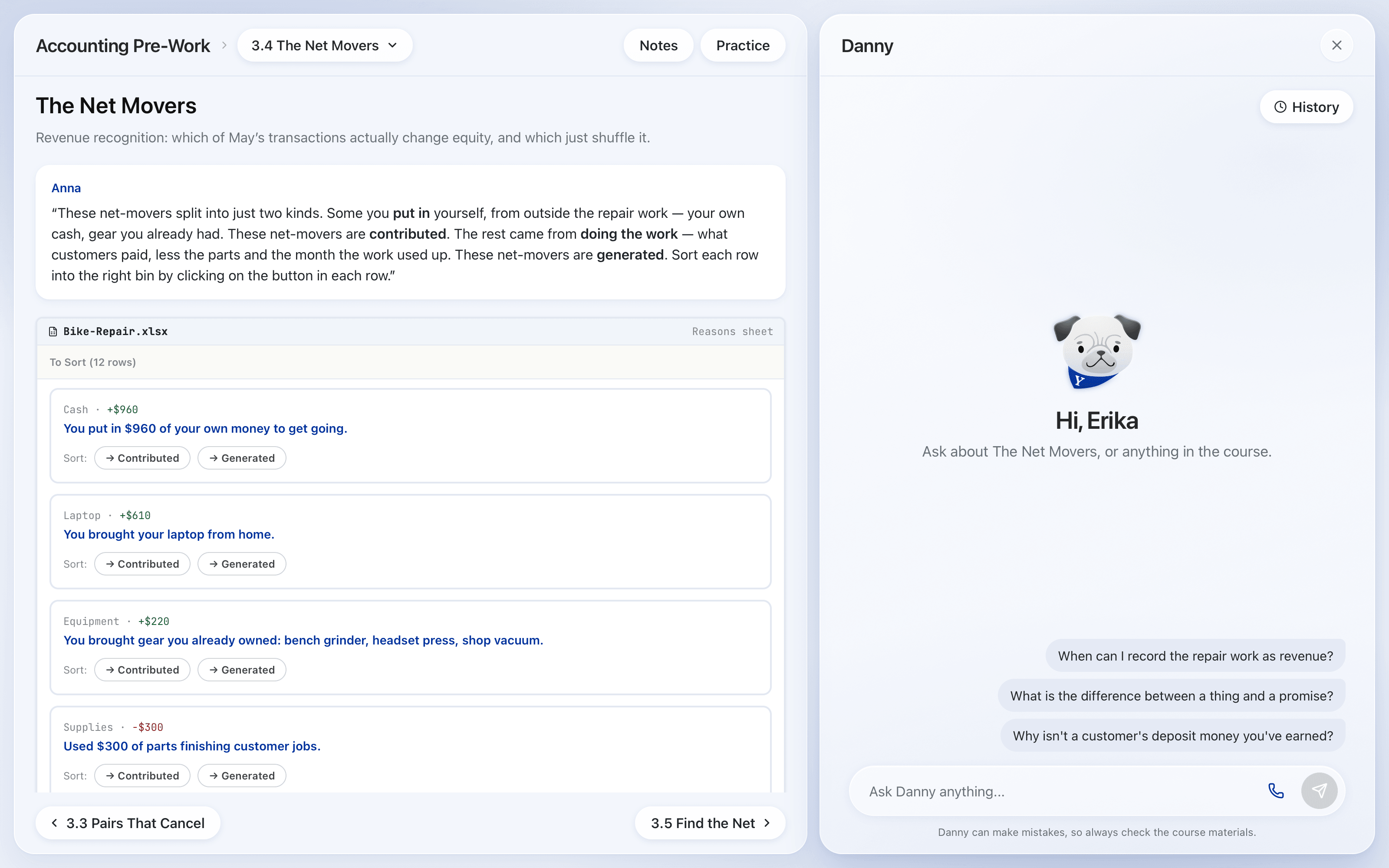Expand the 3.4 The Net Movers dropdown
Viewport: 1389px width, 868px height.
pyautogui.click(x=325, y=45)
